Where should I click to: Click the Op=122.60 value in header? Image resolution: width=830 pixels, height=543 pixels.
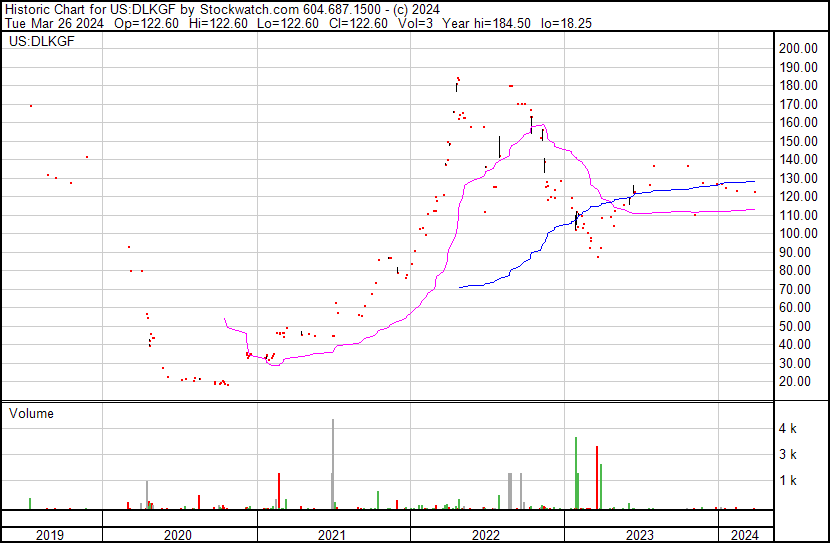click(147, 23)
